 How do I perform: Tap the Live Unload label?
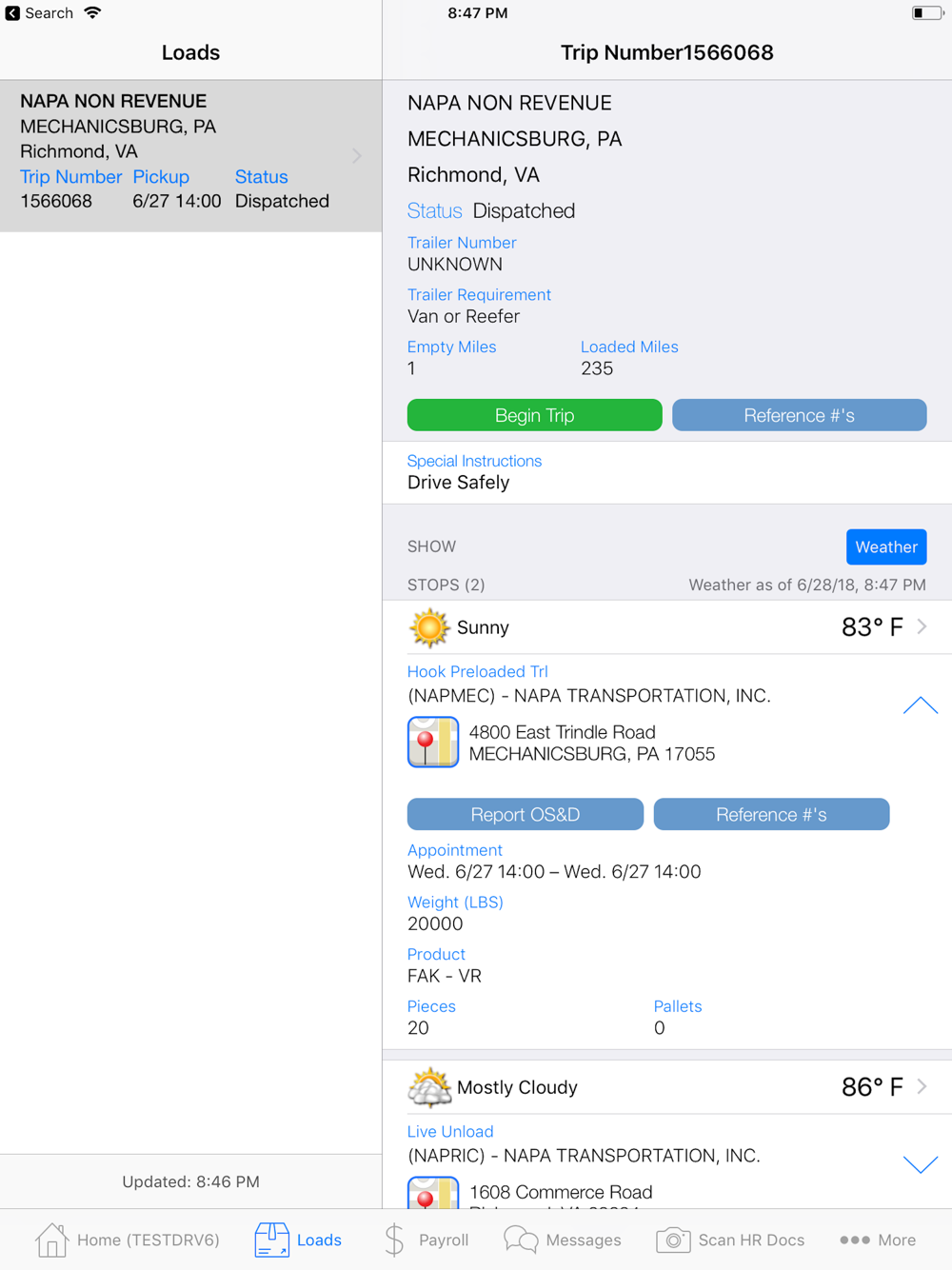[x=450, y=1131]
